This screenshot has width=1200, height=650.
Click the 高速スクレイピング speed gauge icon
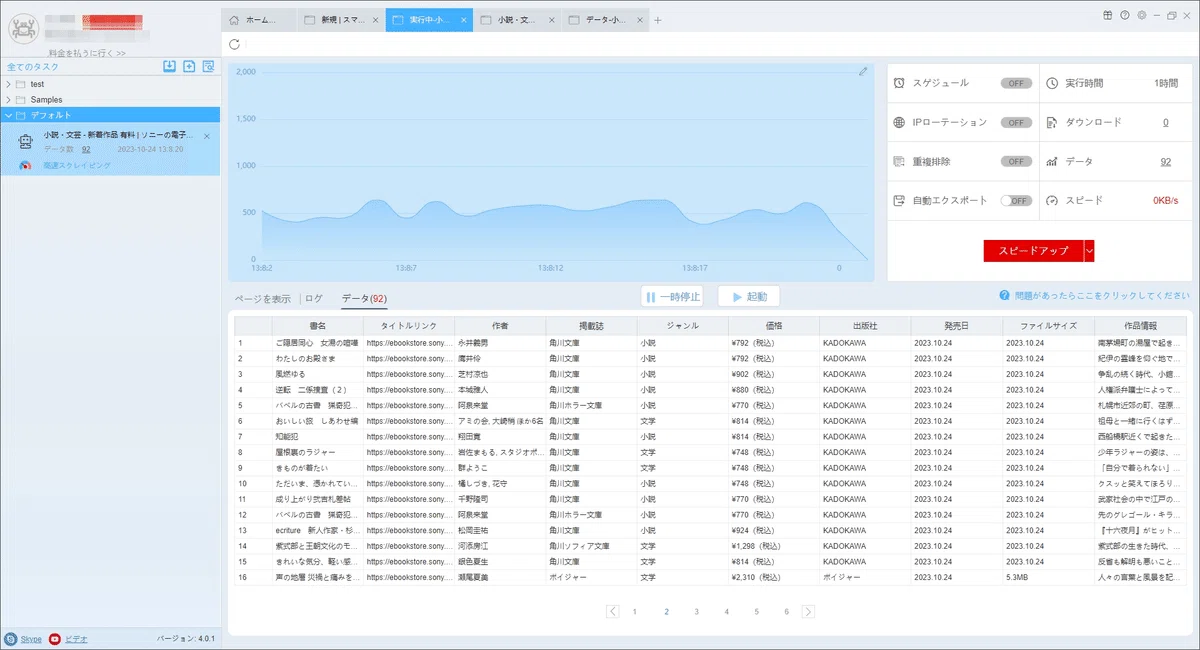click(25, 165)
